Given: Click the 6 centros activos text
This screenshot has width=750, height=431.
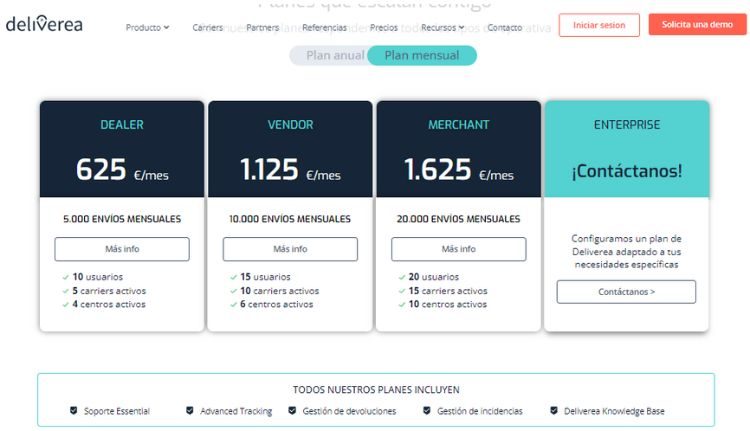Looking at the screenshot, I should pyautogui.click(x=276, y=304).
